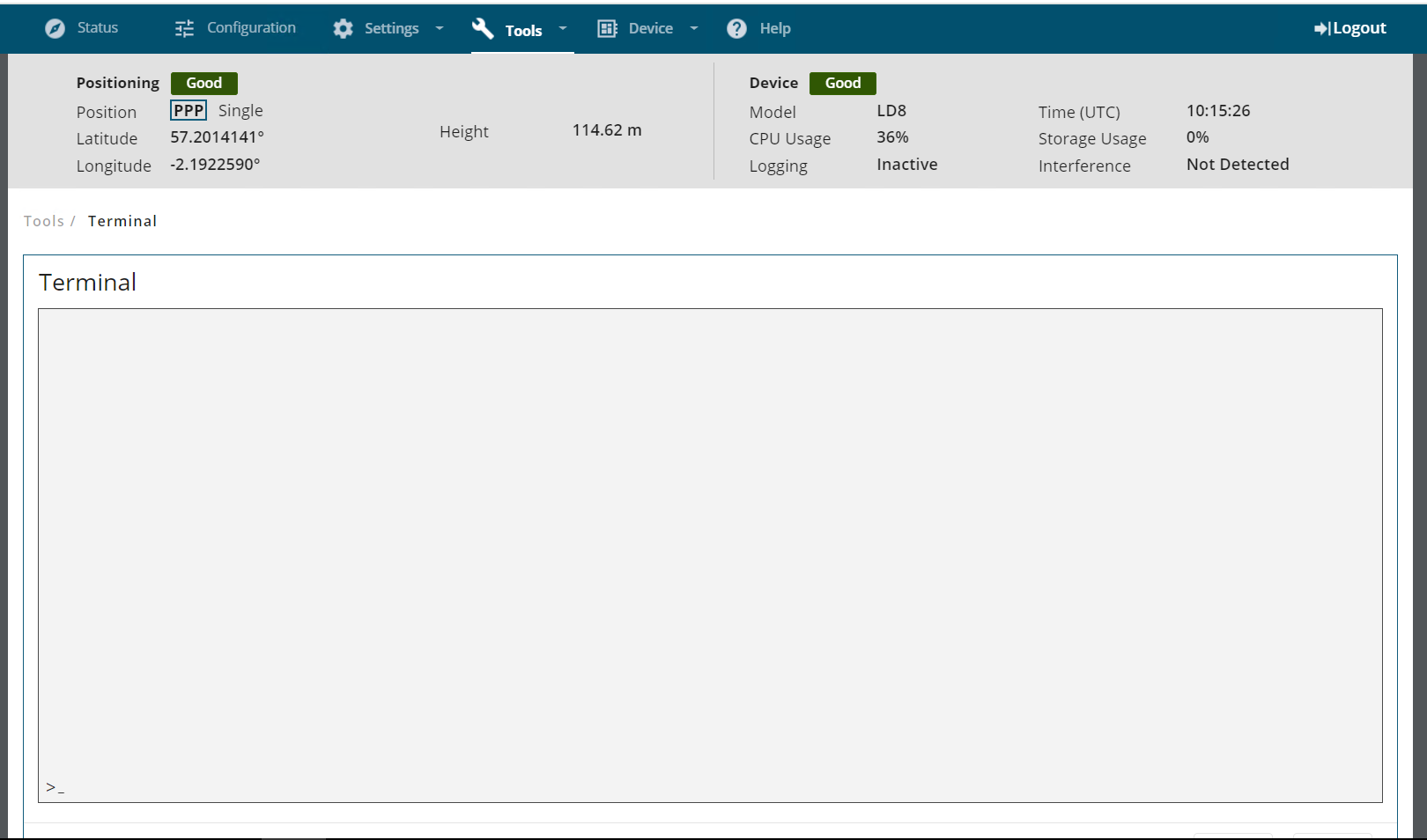Select the longitude value -2.1922590°
The width and height of the screenshot is (1427, 840).
tap(215, 165)
